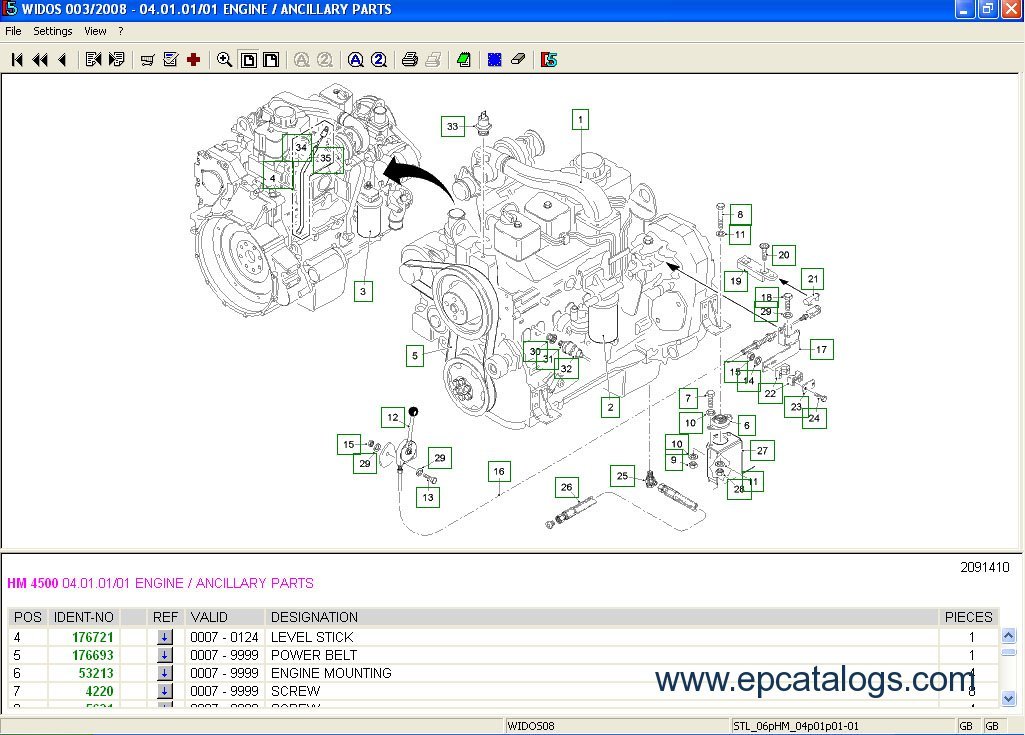Image resolution: width=1025 pixels, height=735 pixels.
Task: Click ident number 176721 link
Action: point(93,637)
